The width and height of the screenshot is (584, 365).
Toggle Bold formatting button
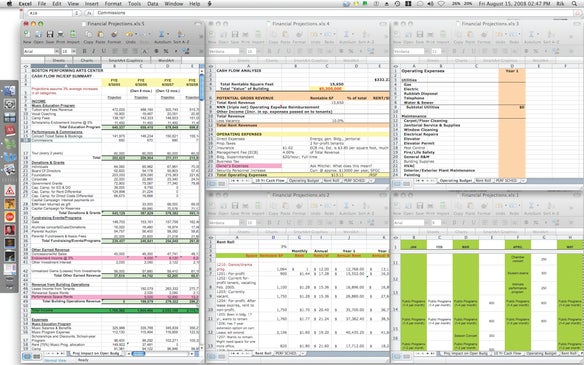point(85,51)
